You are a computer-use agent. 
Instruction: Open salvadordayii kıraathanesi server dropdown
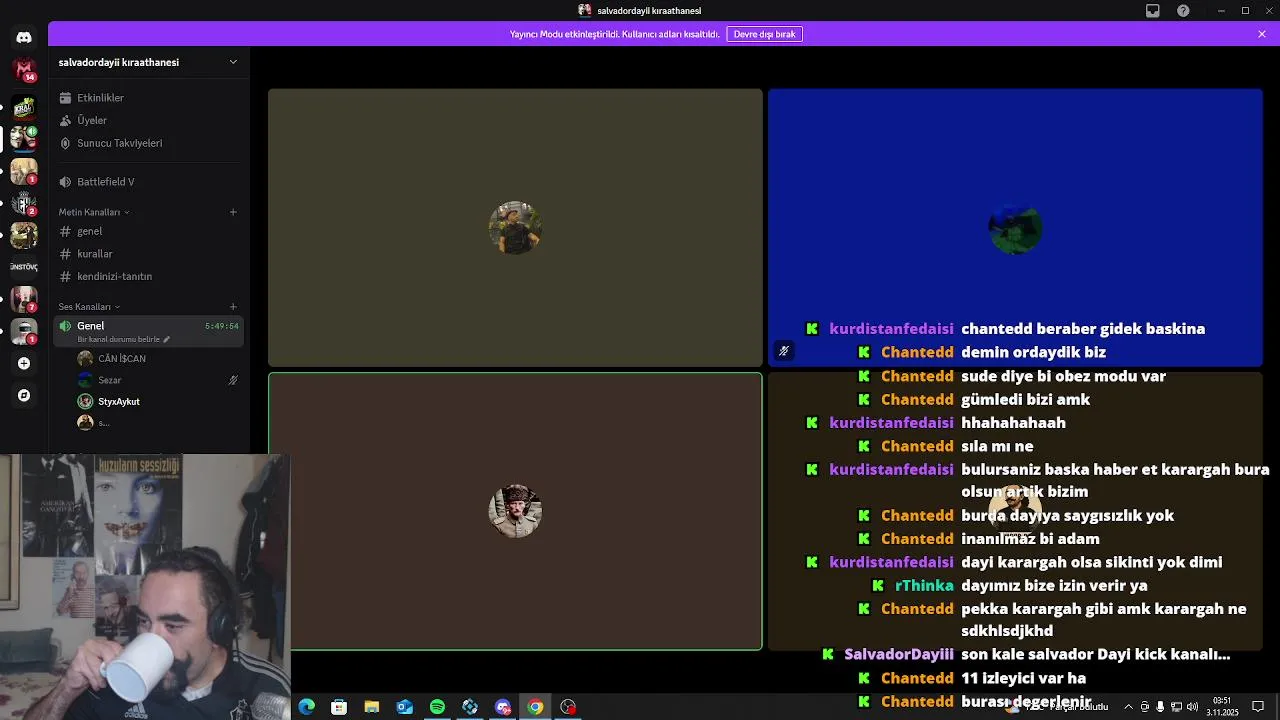click(x=148, y=62)
